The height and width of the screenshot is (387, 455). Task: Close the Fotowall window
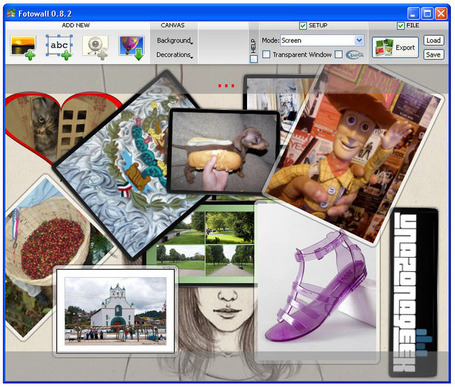(x=441, y=13)
